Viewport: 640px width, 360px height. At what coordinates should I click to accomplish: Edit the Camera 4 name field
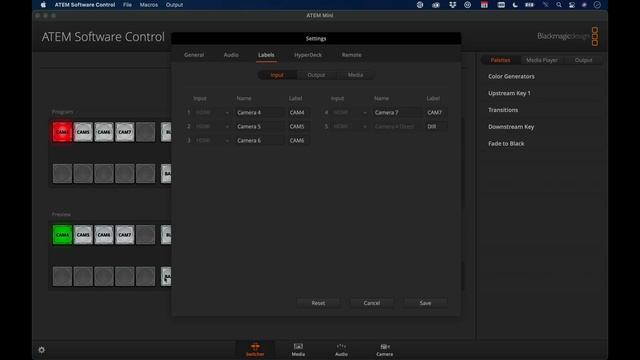259,112
